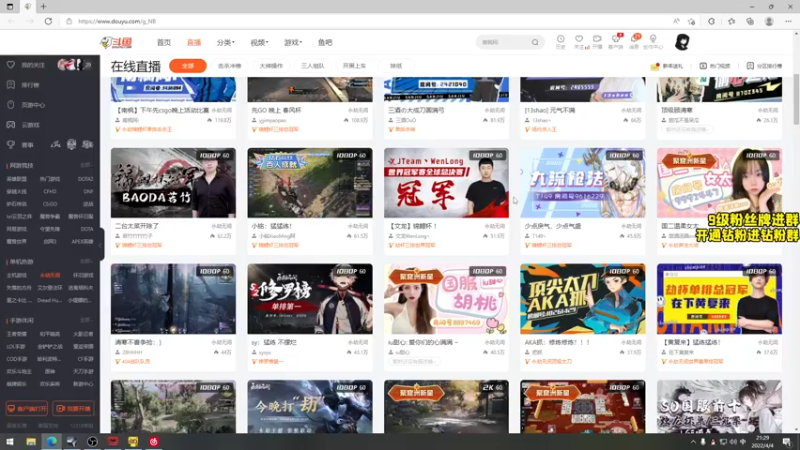This screenshot has width=800, height=450.
Task: Open Edge settings and more menu
Action: point(788,21)
